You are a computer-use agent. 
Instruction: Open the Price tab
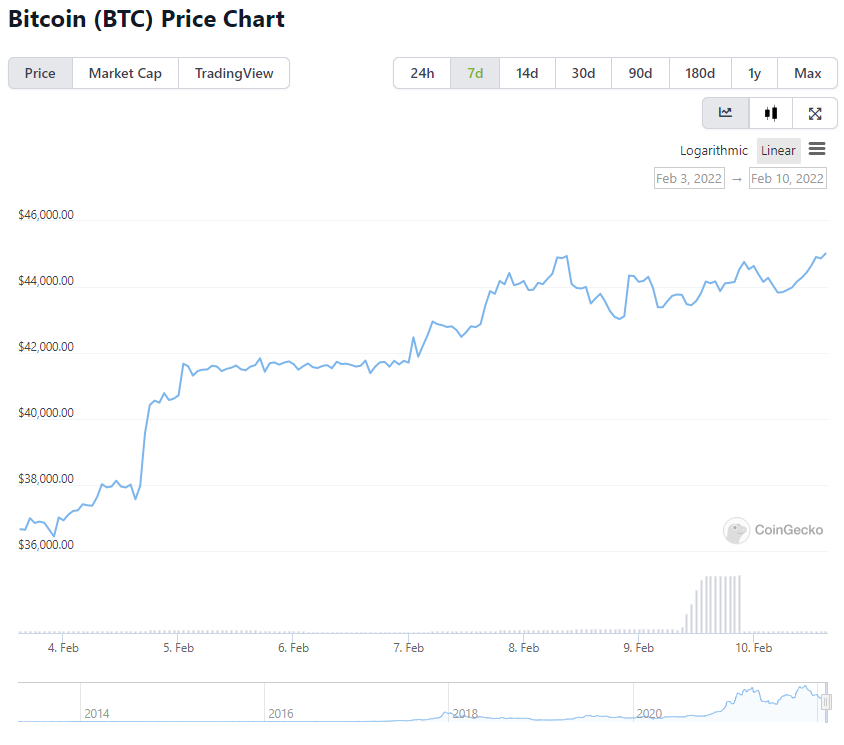point(40,73)
